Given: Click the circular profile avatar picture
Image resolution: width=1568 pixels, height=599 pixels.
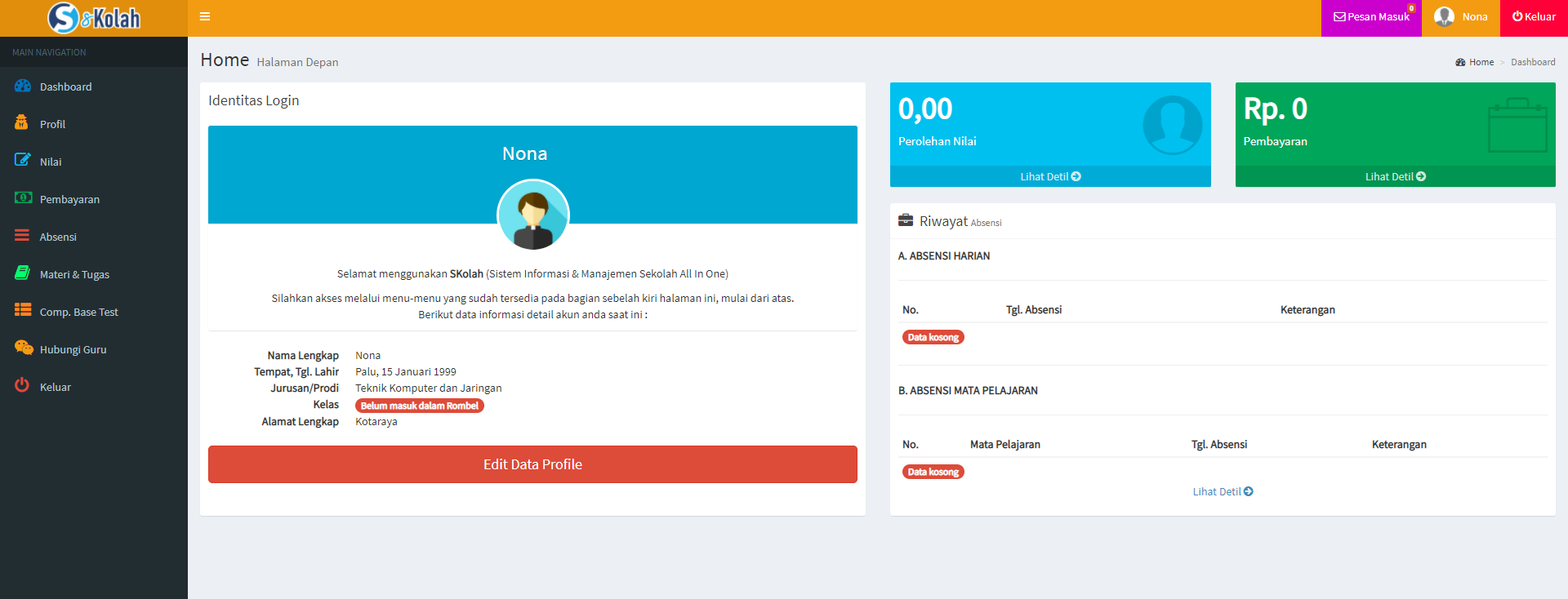Looking at the screenshot, I should (533, 215).
